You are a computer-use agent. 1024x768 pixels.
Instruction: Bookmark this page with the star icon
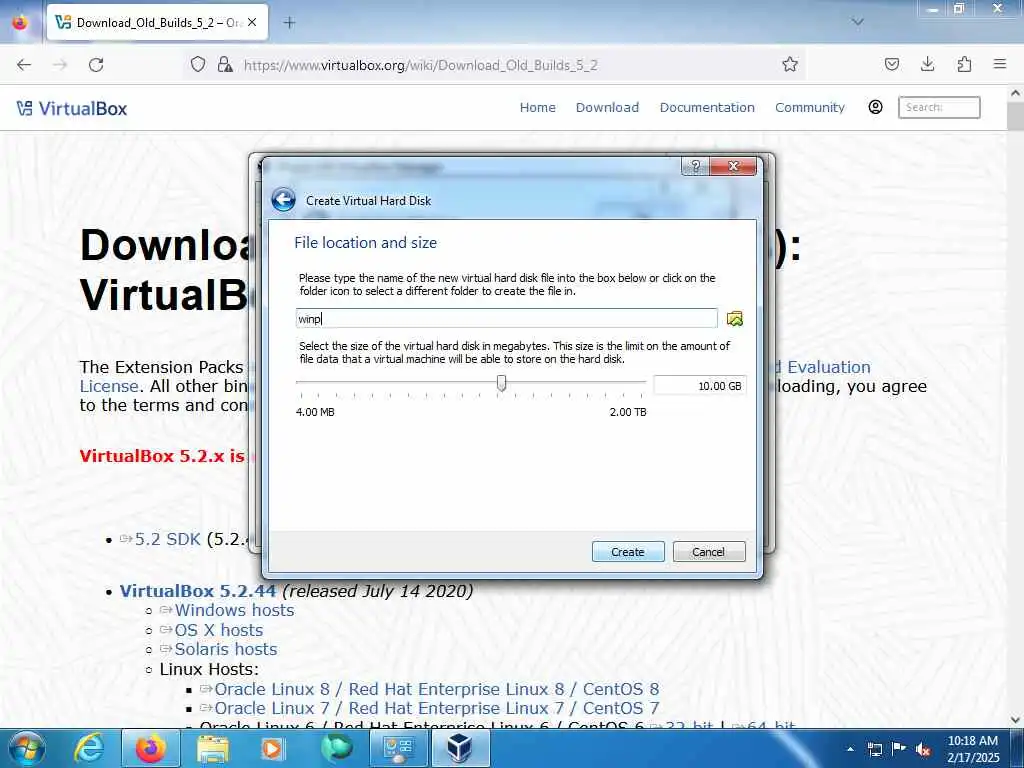(x=790, y=64)
